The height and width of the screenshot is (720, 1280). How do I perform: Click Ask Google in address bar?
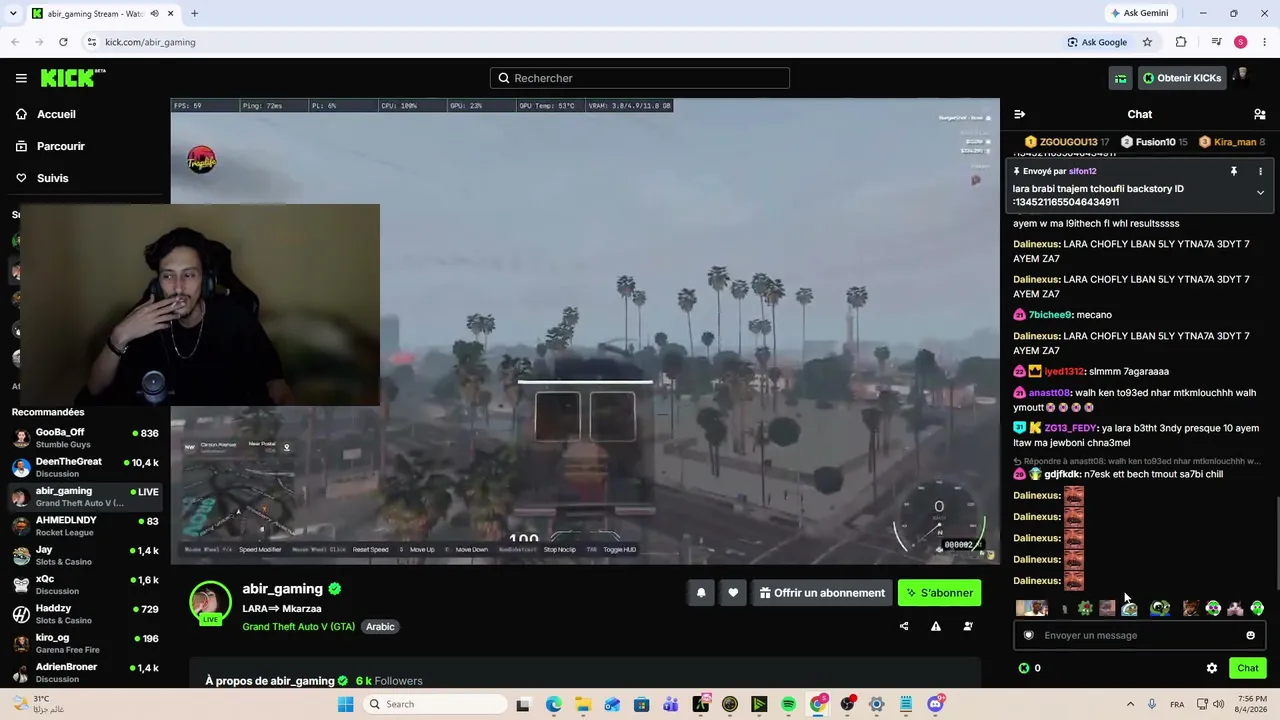click(x=1097, y=42)
